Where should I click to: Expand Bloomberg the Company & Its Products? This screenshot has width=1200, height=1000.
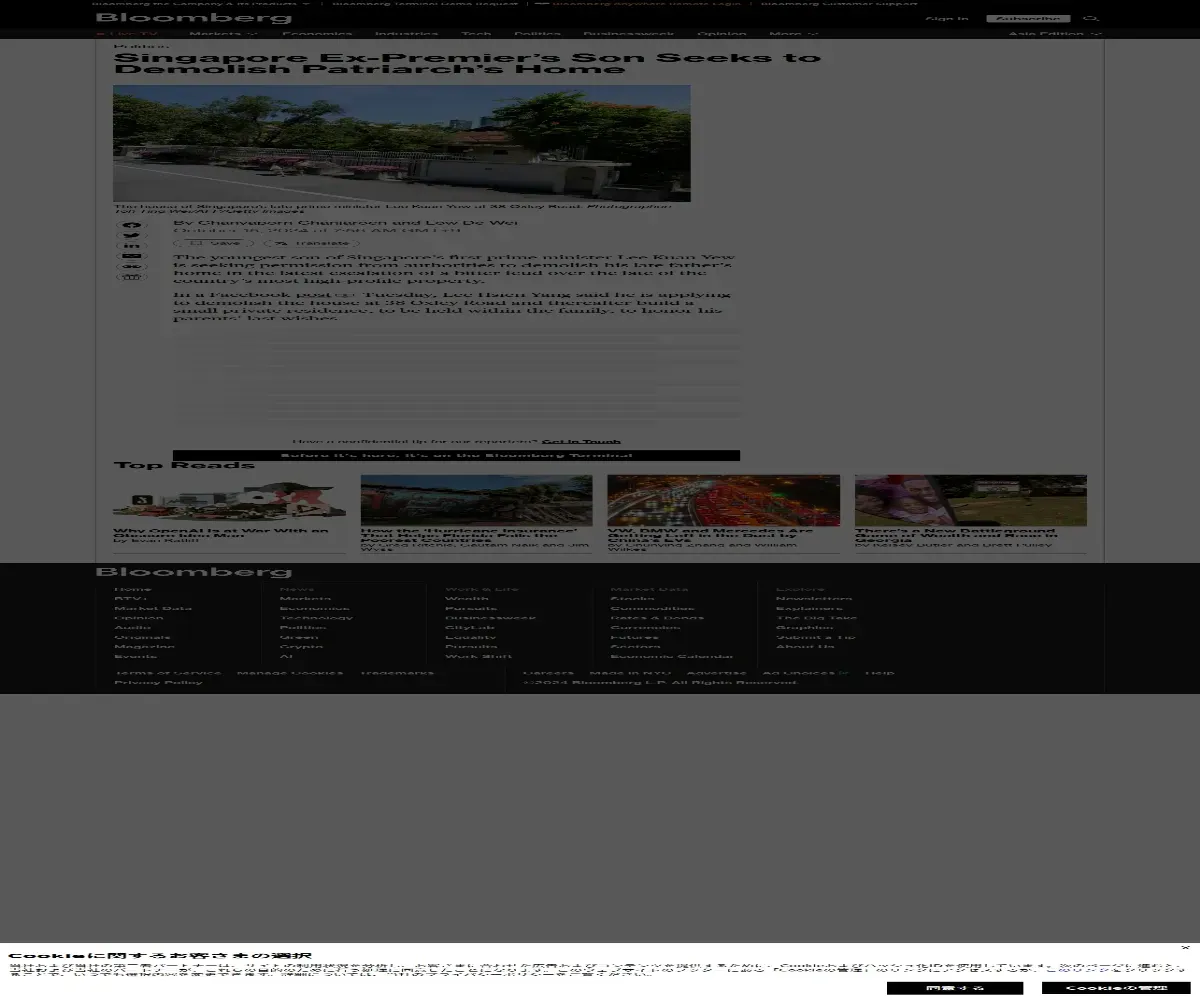tap(201, 3)
